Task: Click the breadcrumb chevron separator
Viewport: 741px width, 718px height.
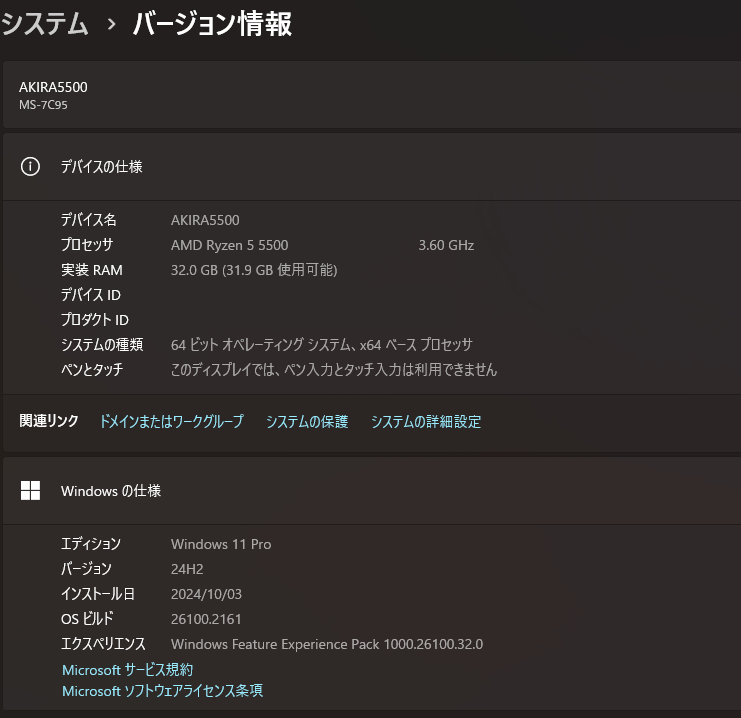Action: [111, 24]
